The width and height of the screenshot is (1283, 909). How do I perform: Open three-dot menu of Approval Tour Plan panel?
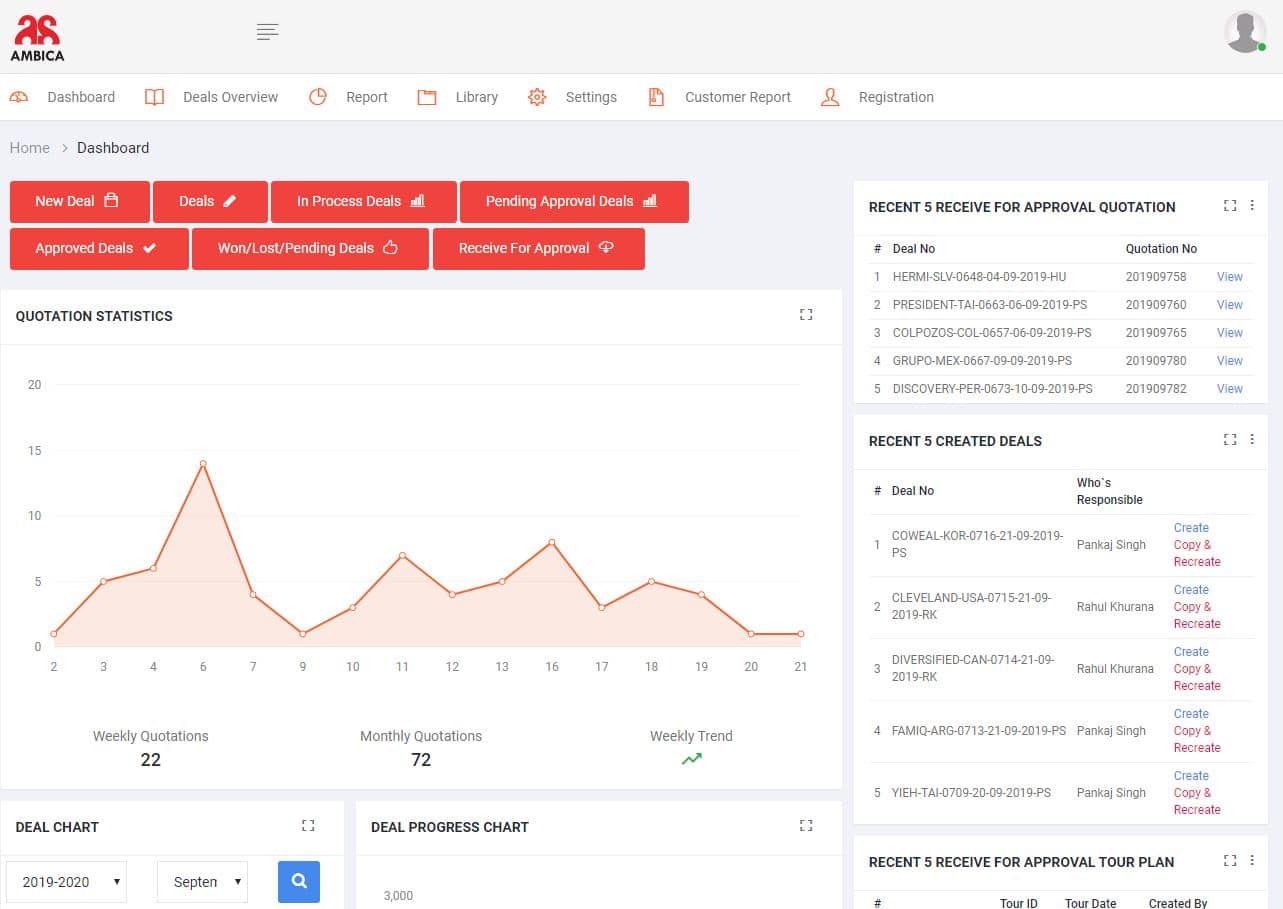point(1252,861)
